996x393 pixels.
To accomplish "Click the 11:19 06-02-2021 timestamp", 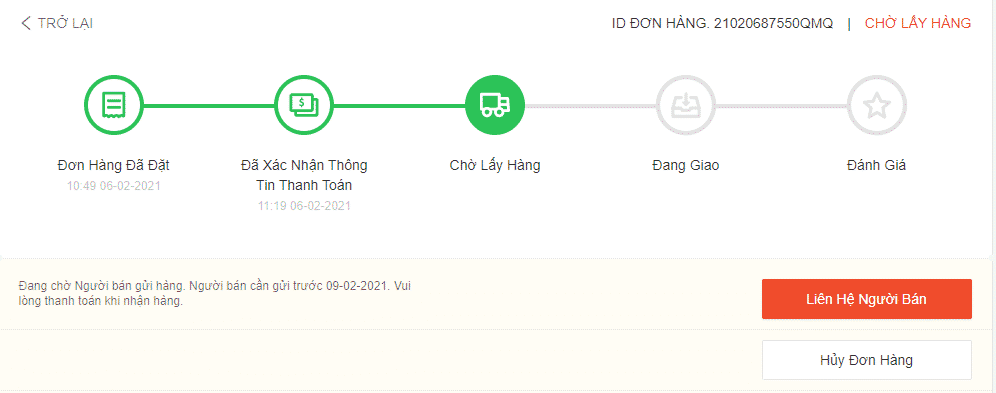I will point(304,206).
